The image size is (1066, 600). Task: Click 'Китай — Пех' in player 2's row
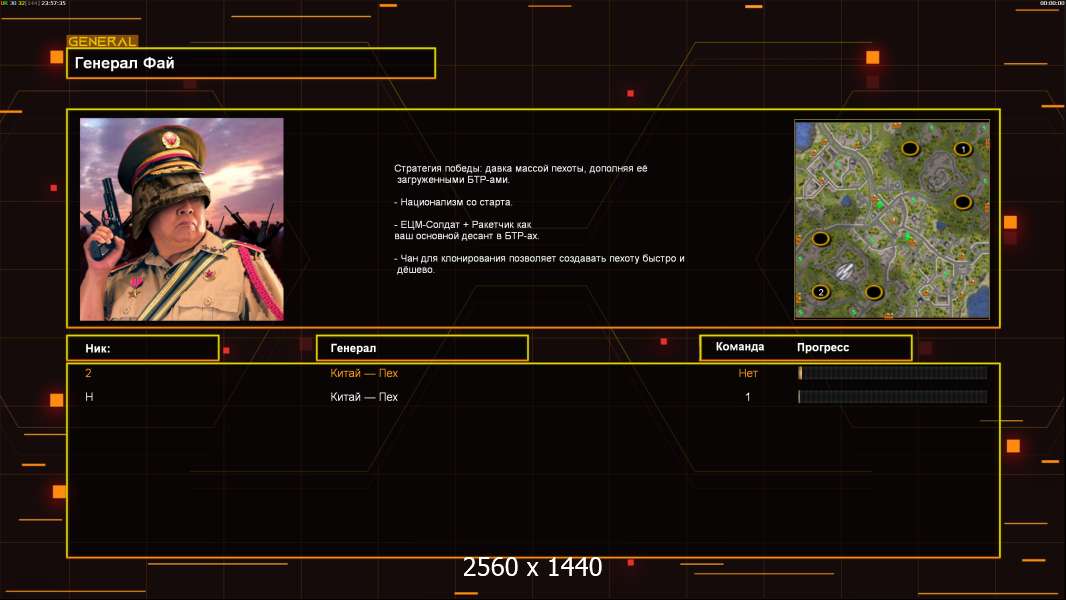(x=364, y=373)
